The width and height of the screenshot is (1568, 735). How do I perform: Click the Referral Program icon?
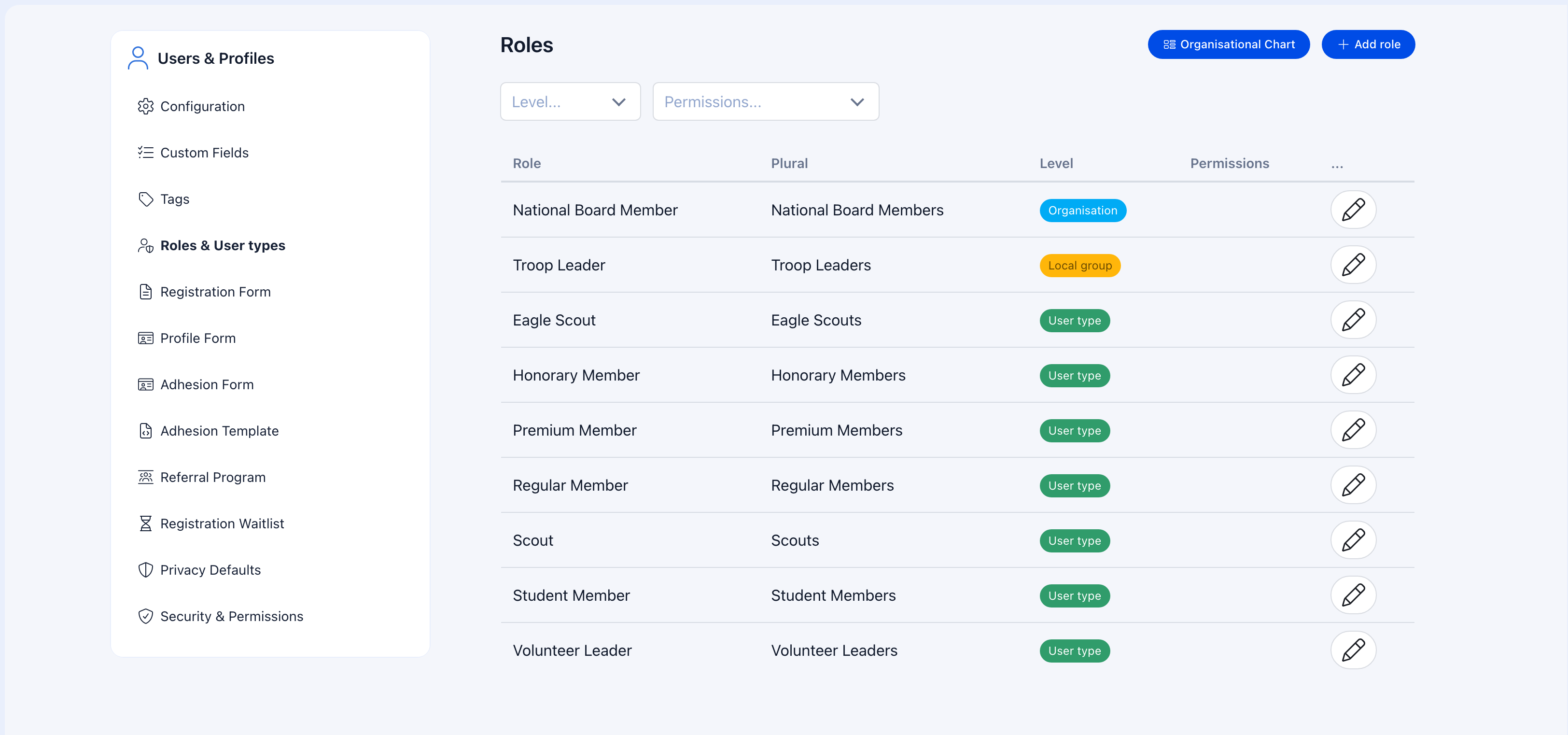click(145, 477)
